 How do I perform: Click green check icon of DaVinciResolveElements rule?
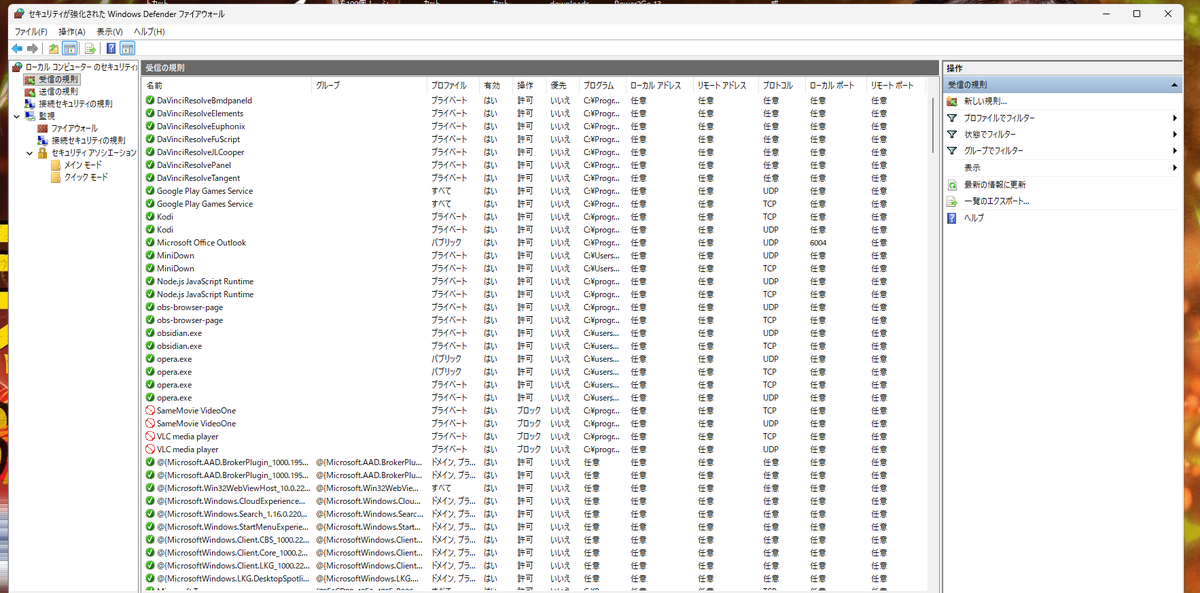(x=150, y=113)
